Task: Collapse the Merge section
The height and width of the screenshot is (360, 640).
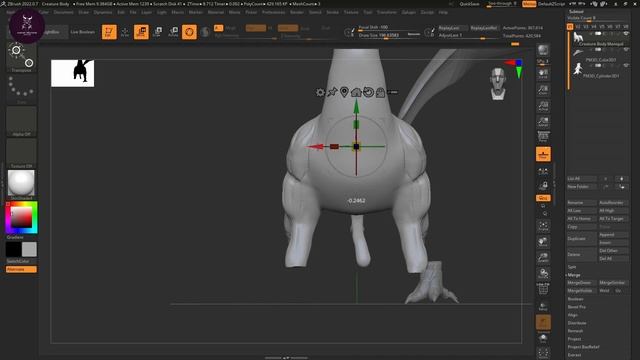Action: 574,275
